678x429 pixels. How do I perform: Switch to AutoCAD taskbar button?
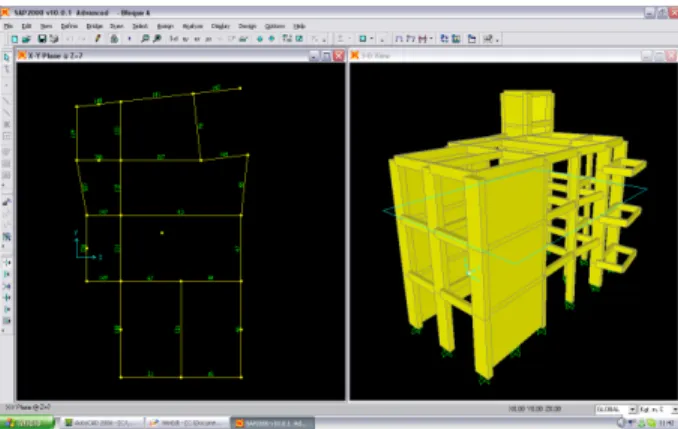click(102, 423)
